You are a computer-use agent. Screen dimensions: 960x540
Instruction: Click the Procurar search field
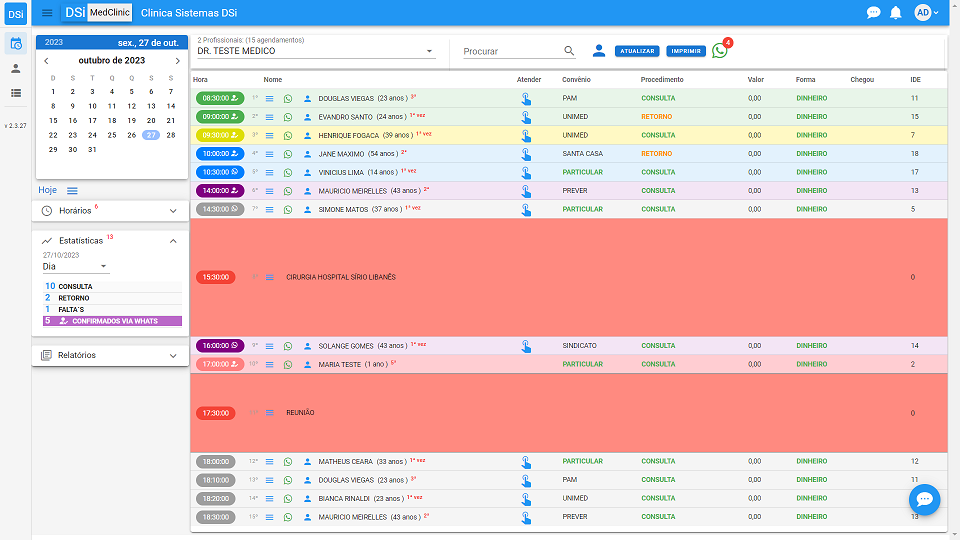(510, 51)
